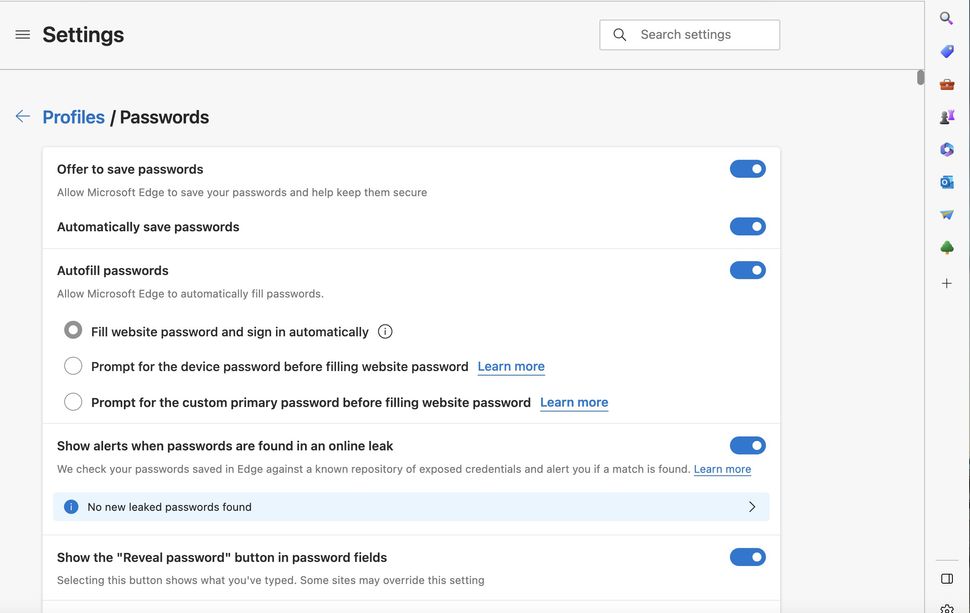970x613 pixels.
Task: Open Microsoft 365 in the sidebar
Action: coord(947,149)
